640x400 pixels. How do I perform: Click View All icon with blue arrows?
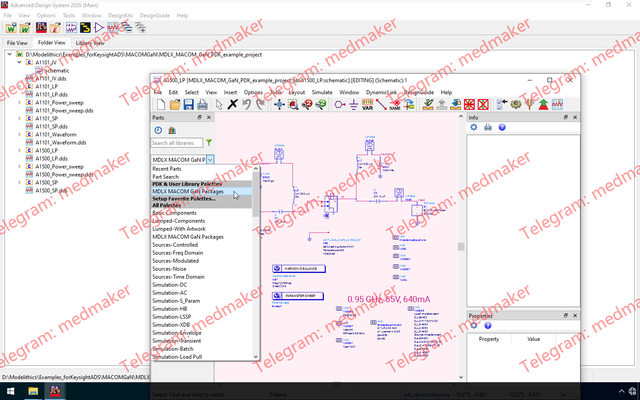tap(279, 104)
